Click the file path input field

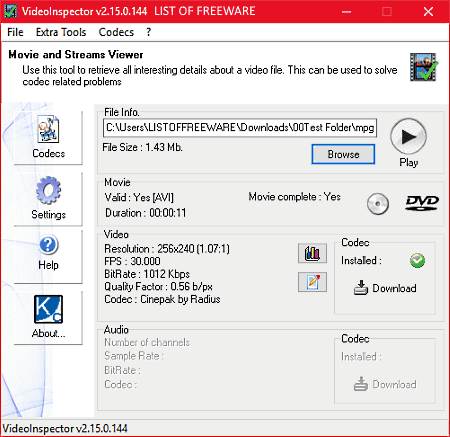[x=240, y=127]
